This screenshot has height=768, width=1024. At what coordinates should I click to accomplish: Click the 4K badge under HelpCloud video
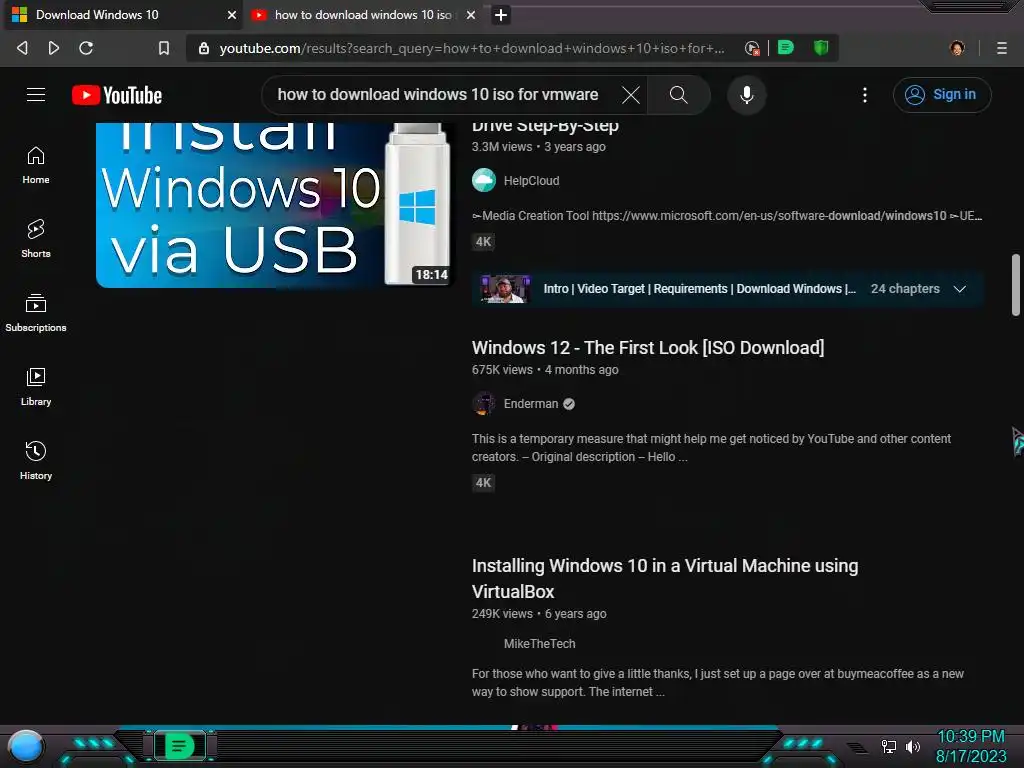coord(483,242)
